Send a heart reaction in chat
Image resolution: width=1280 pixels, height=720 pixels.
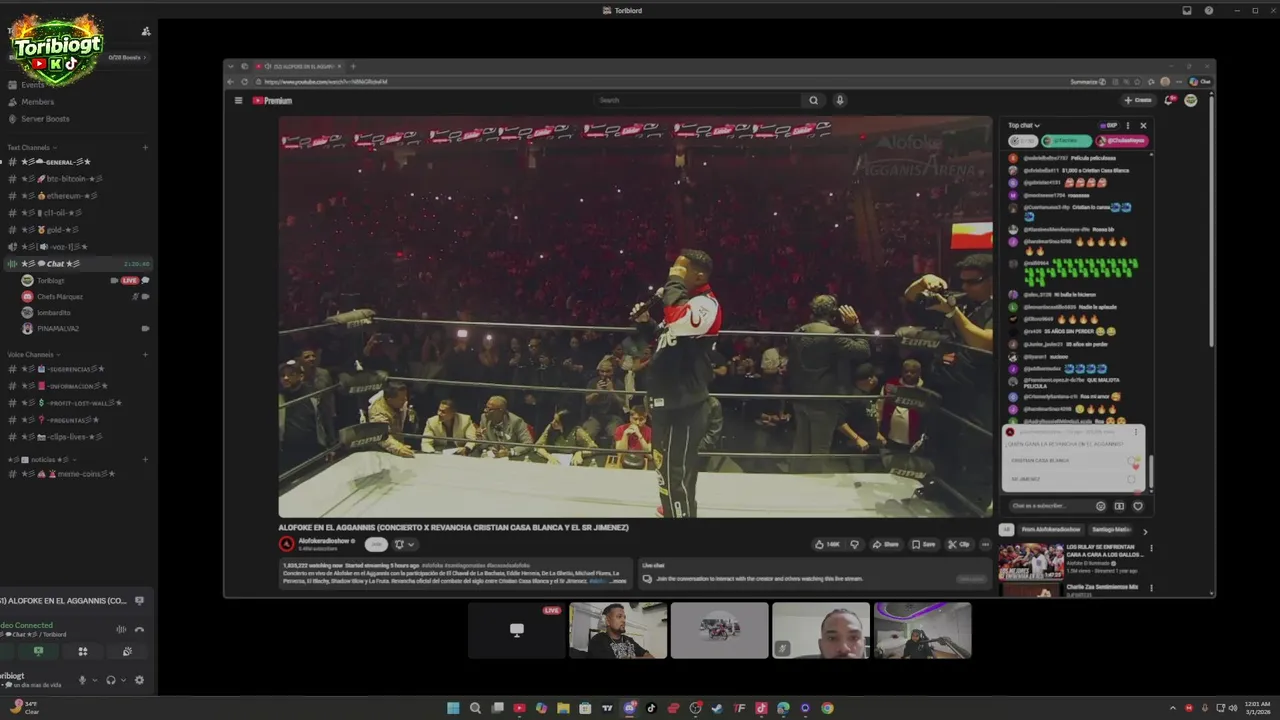coord(1138,506)
